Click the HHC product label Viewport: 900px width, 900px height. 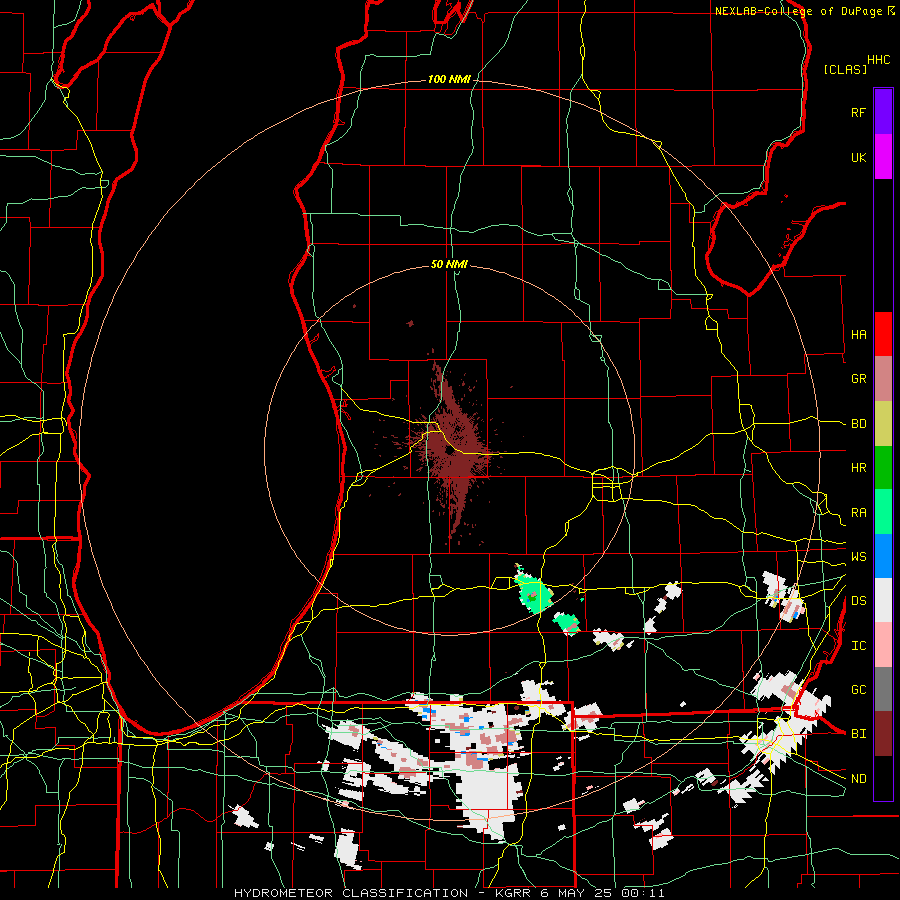coord(878,60)
